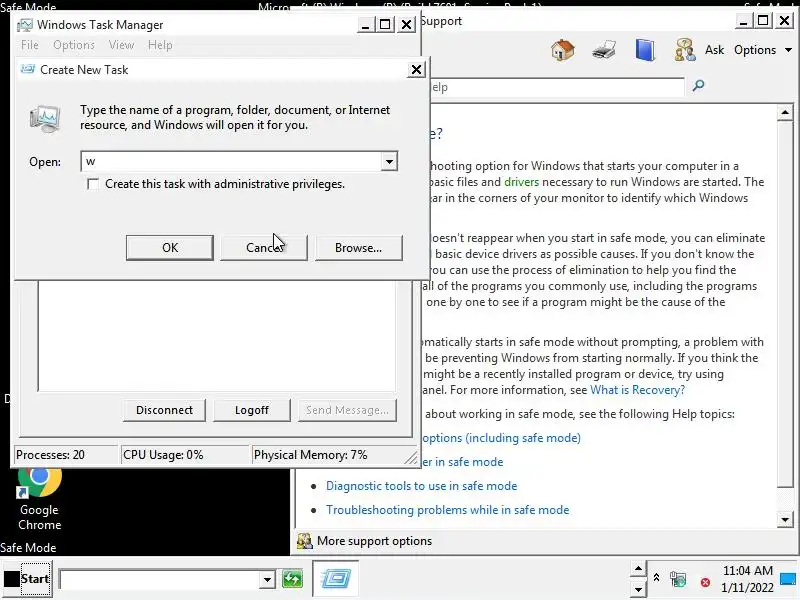Open the Start menu
The width and height of the screenshot is (800, 600).
(27, 579)
